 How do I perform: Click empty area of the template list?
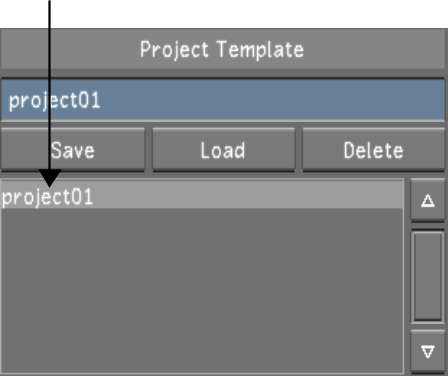202,290
